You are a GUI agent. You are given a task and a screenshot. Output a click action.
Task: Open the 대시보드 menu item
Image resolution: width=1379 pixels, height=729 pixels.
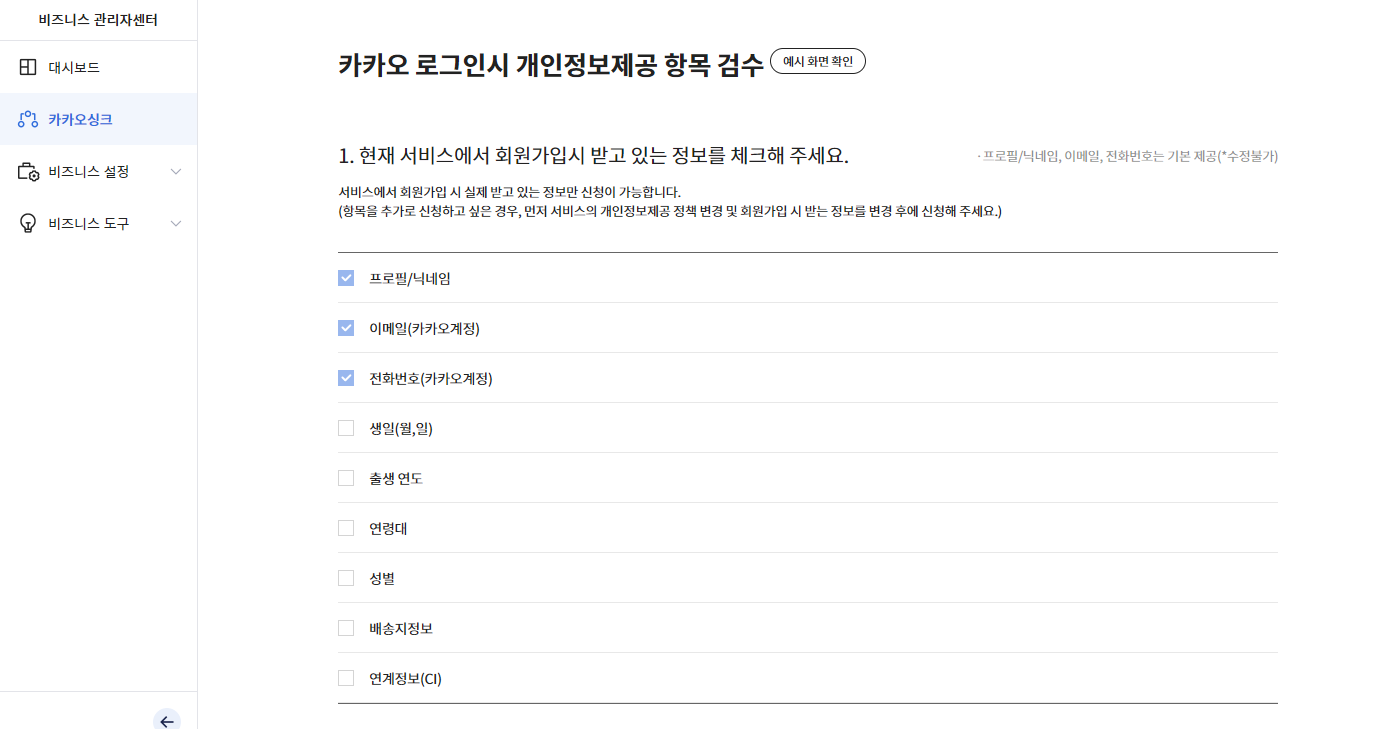98,67
